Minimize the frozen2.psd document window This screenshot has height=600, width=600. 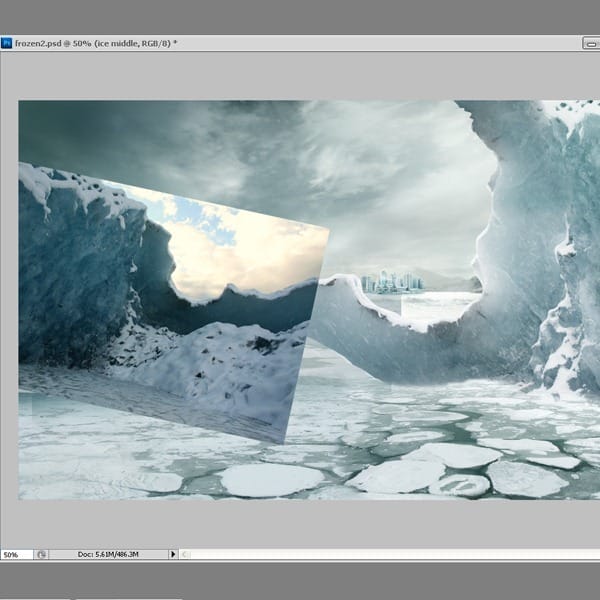[589, 44]
